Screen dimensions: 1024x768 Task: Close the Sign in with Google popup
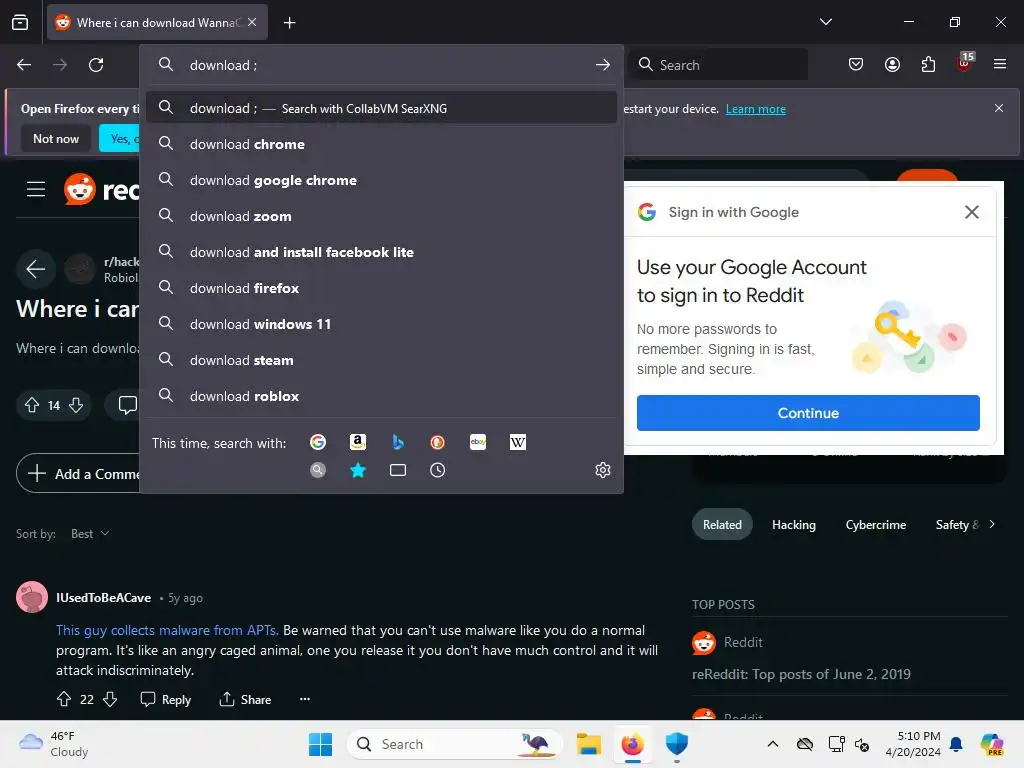coord(972,212)
